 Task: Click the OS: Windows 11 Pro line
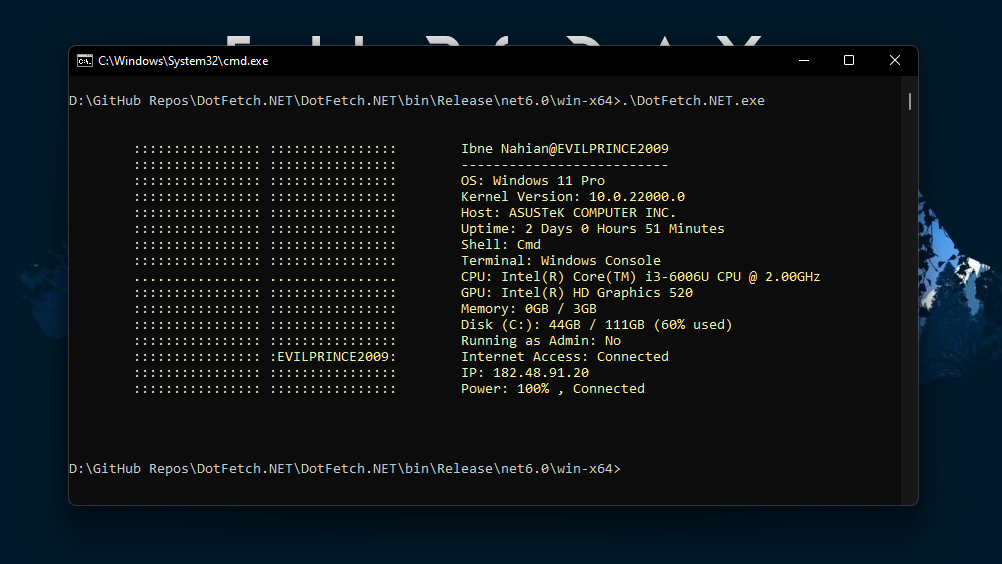[x=533, y=181]
